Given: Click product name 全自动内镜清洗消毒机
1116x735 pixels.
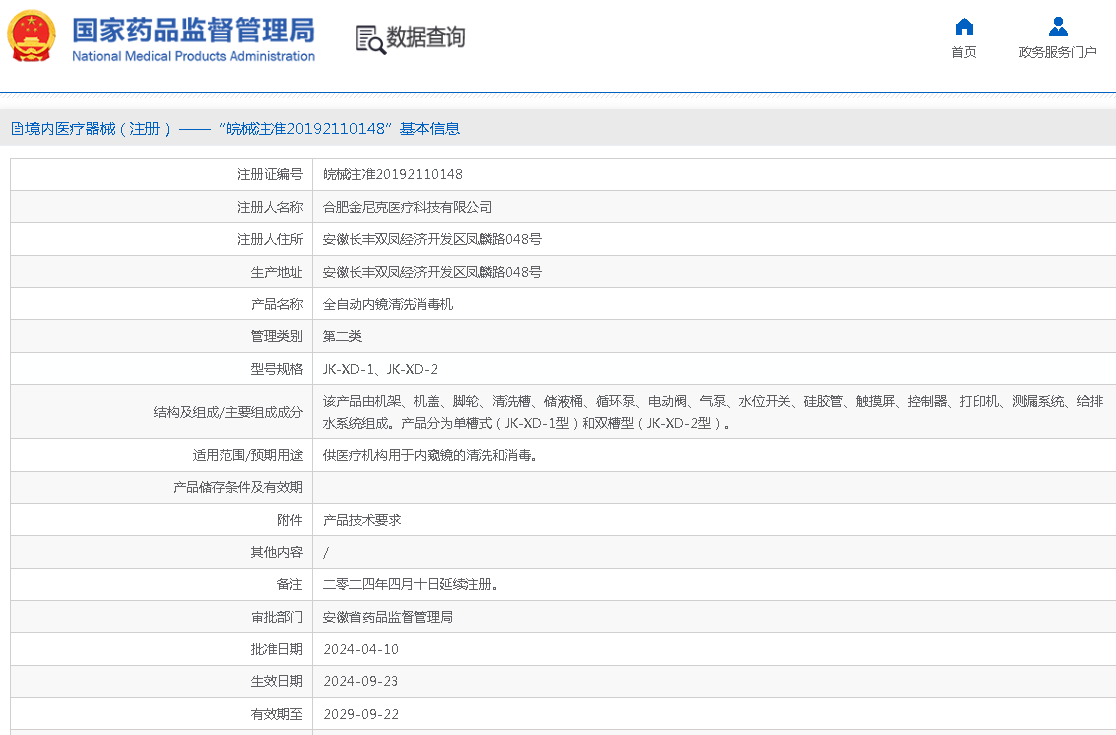Looking at the screenshot, I should coord(388,304).
